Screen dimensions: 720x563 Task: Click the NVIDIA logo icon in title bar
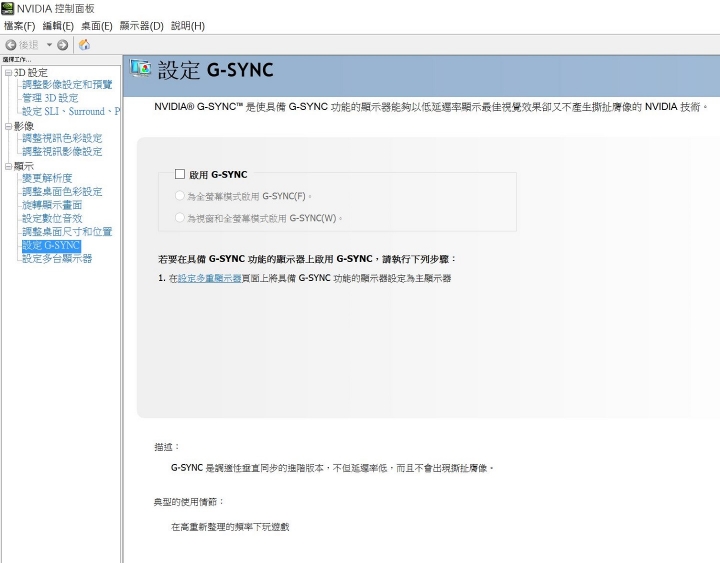click(x=8, y=8)
